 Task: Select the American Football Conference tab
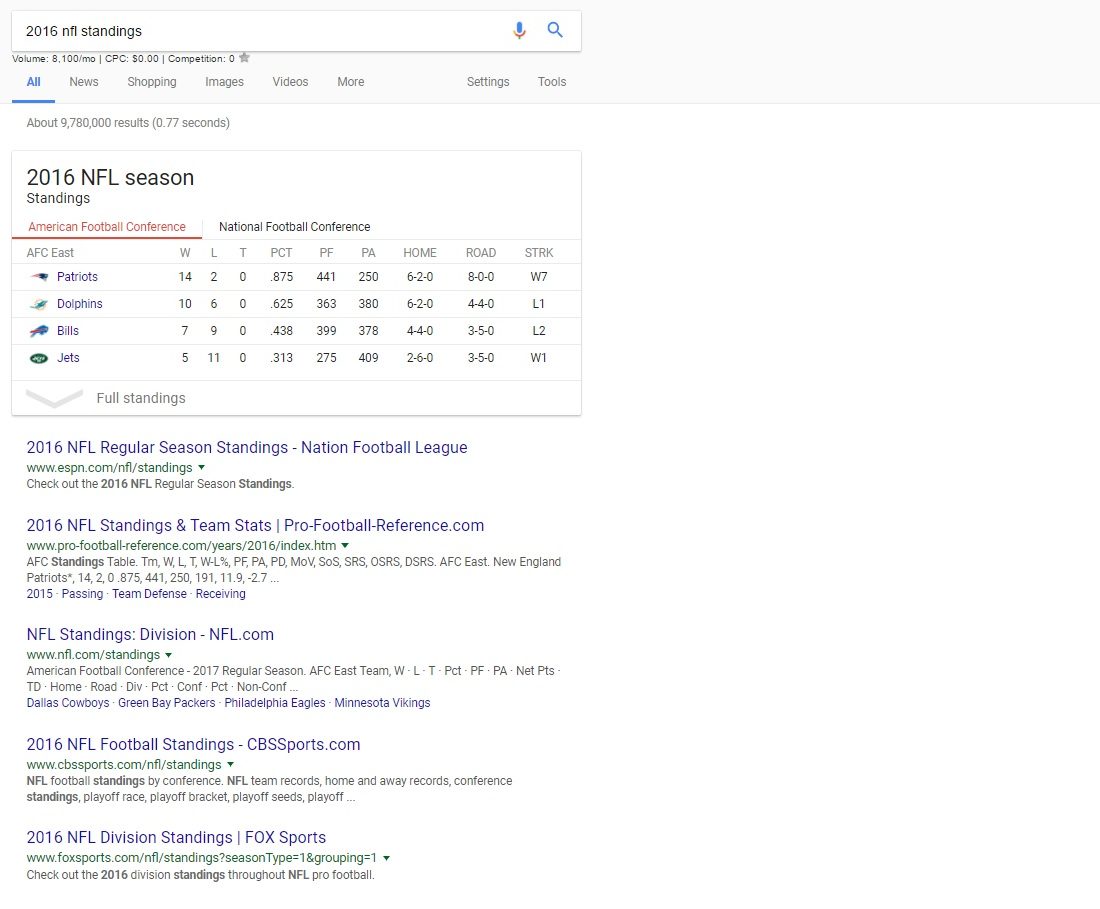(107, 227)
